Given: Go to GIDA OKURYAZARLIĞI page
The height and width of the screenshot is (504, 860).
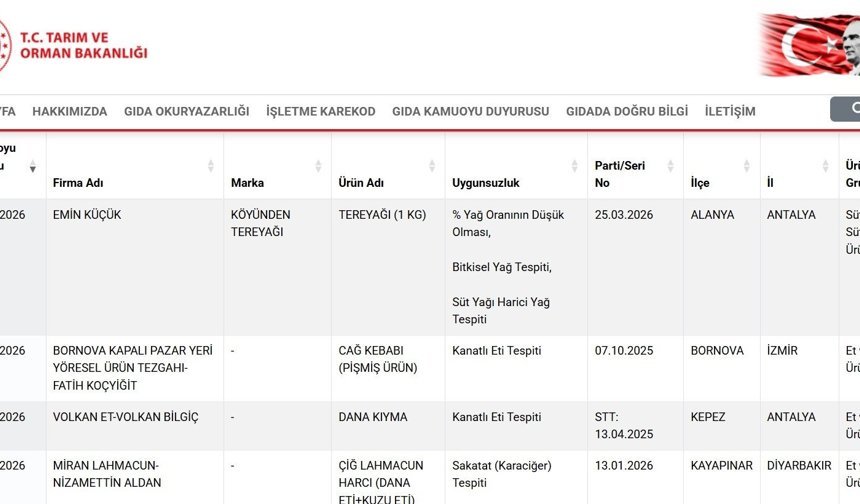Looking at the screenshot, I should pyautogui.click(x=186, y=111).
